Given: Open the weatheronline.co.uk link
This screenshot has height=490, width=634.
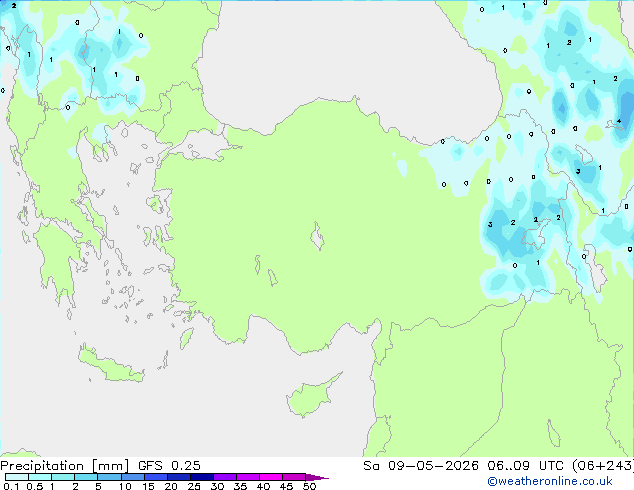Looking at the screenshot, I should [550, 481].
